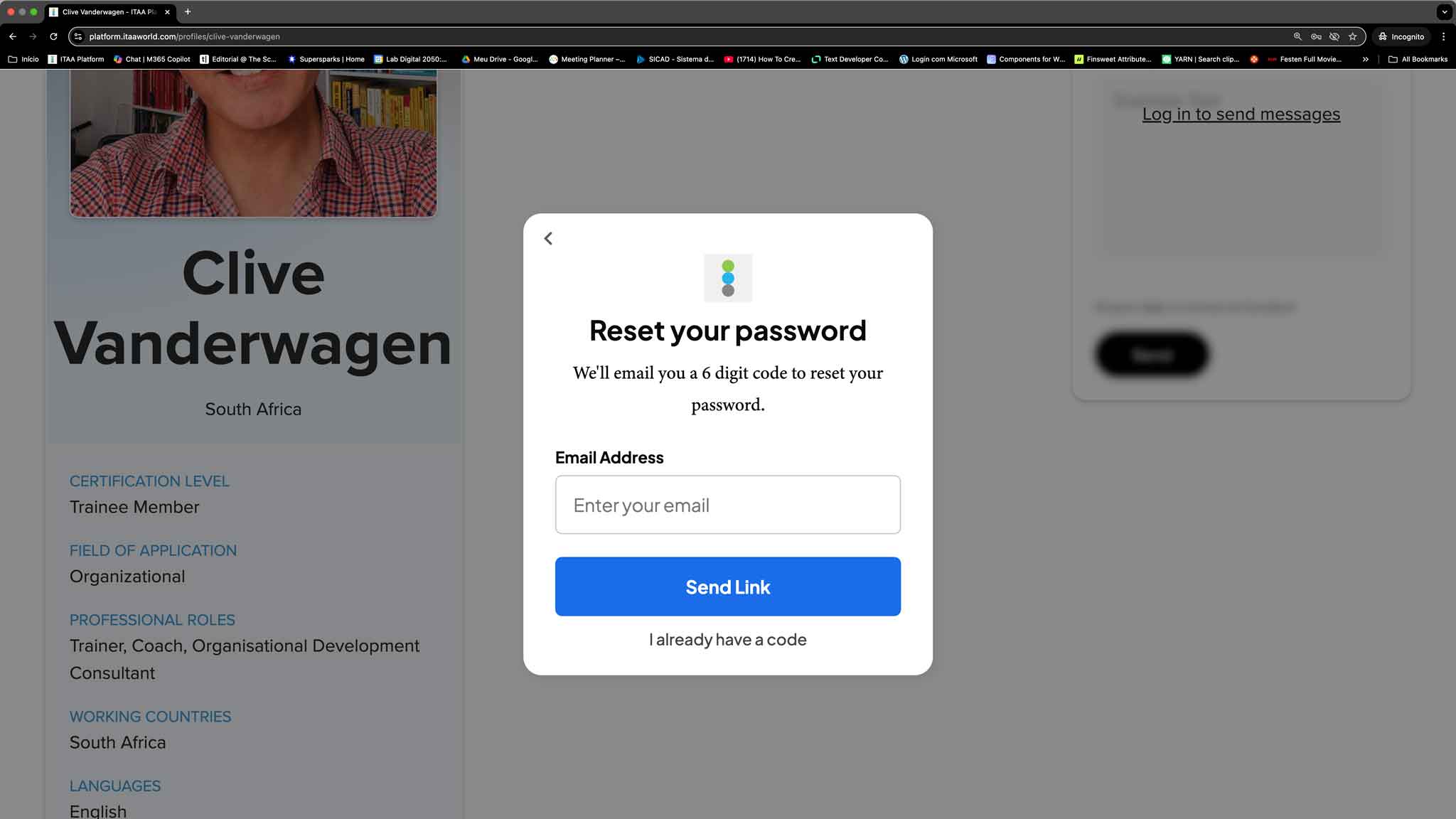Image resolution: width=1456 pixels, height=819 pixels.
Task: Reload the page with the refresh icon
Action: click(x=53, y=36)
